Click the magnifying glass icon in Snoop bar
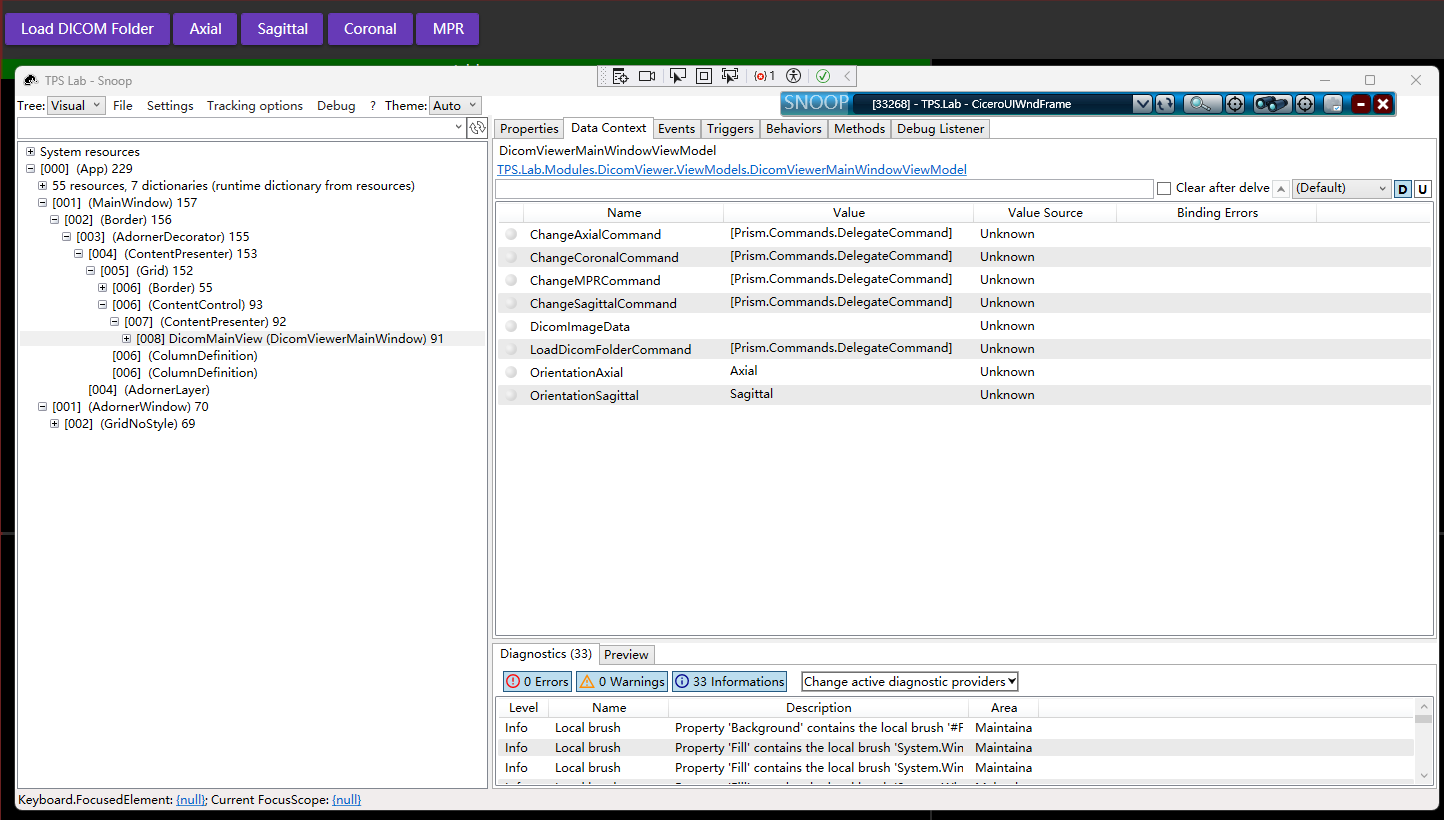 pyautogui.click(x=1201, y=104)
